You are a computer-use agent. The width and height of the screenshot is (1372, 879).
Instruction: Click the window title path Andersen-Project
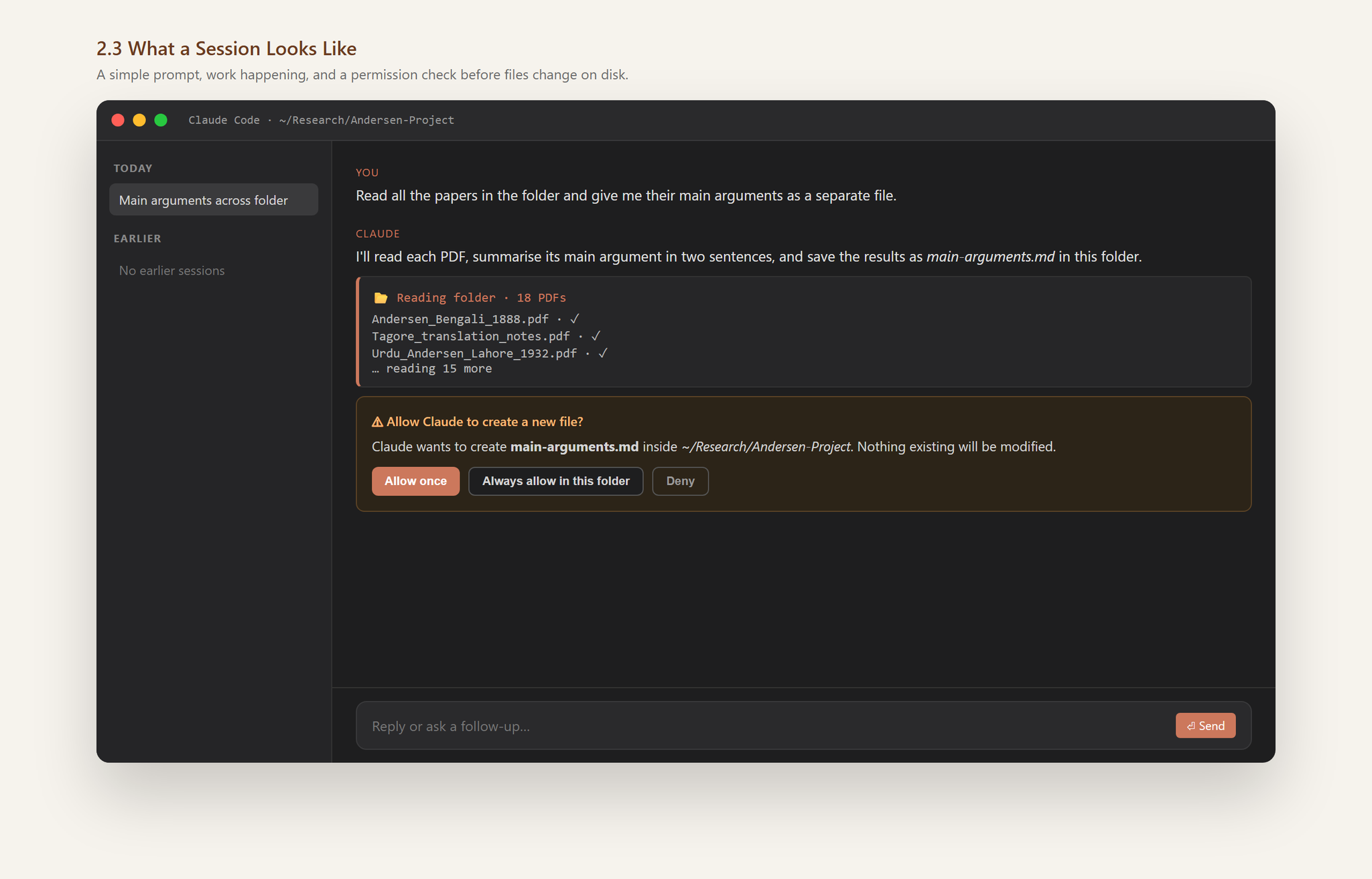(402, 120)
